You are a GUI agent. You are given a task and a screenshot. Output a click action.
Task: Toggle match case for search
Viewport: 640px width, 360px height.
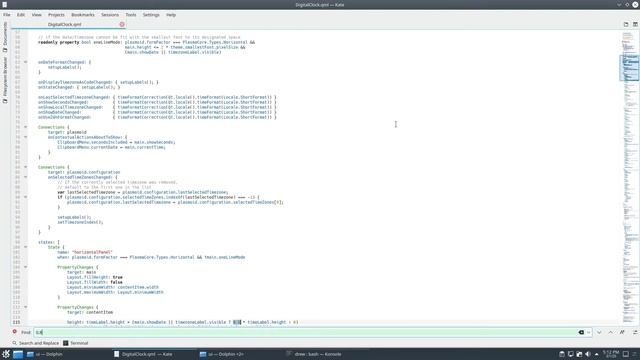622,332
